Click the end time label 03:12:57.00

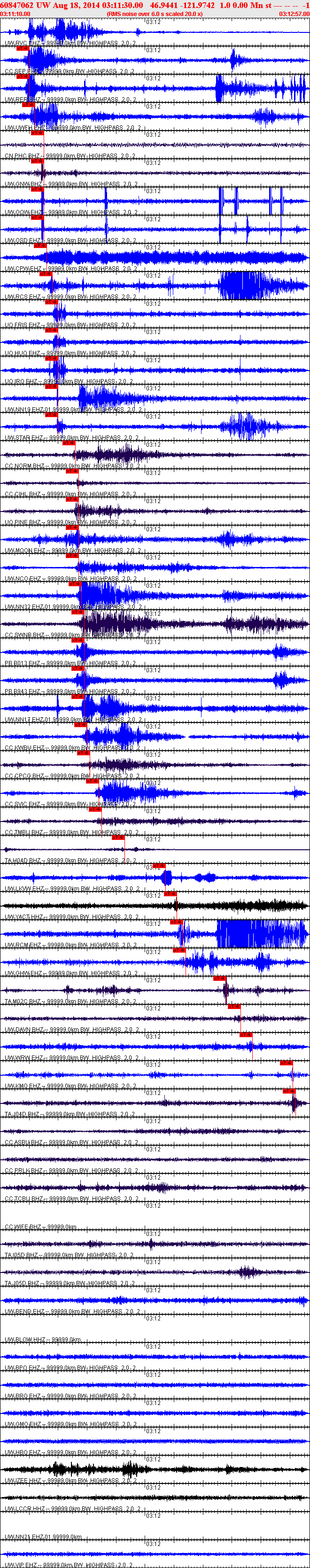coord(294,14)
